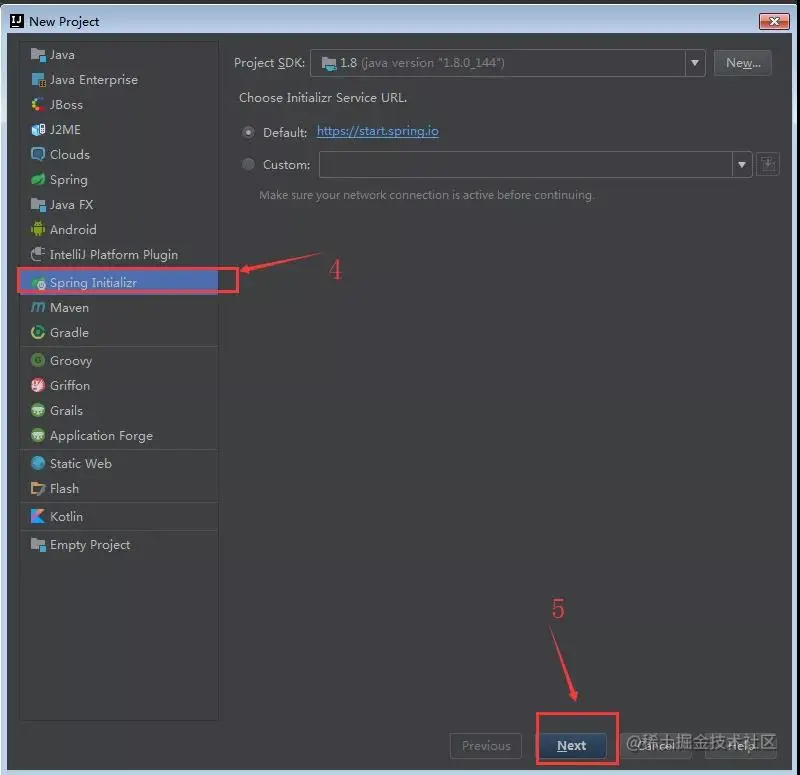
Task: Click the Cancel button
Action: pos(656,745)
